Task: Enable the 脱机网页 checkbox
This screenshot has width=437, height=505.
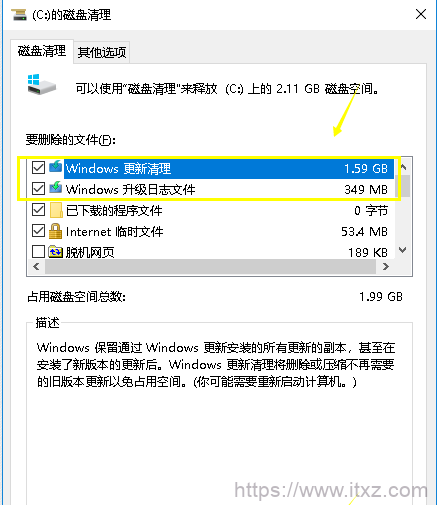Action: (x=38, y=252)
